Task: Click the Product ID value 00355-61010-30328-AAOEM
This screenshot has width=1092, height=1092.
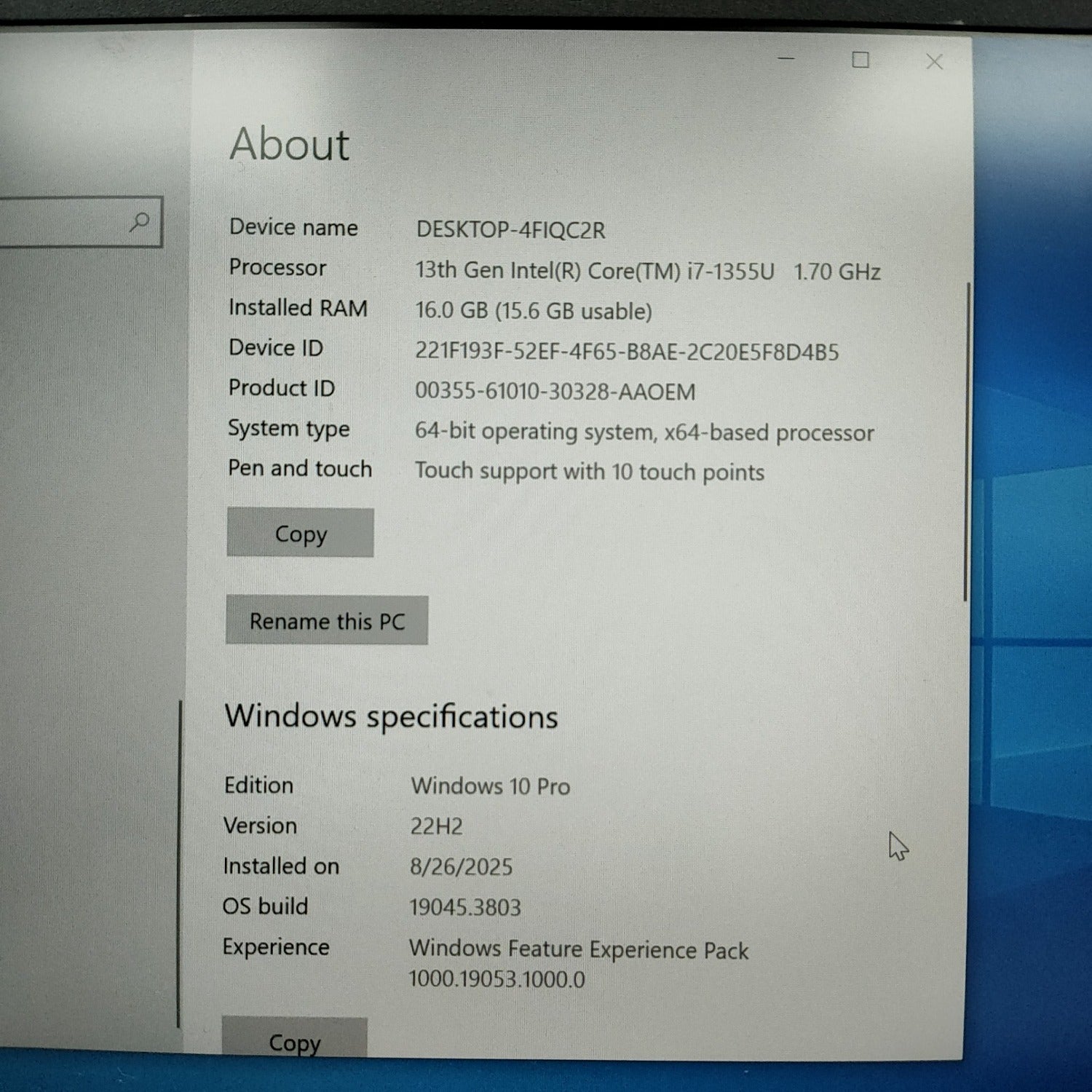Action: [555, 392]
